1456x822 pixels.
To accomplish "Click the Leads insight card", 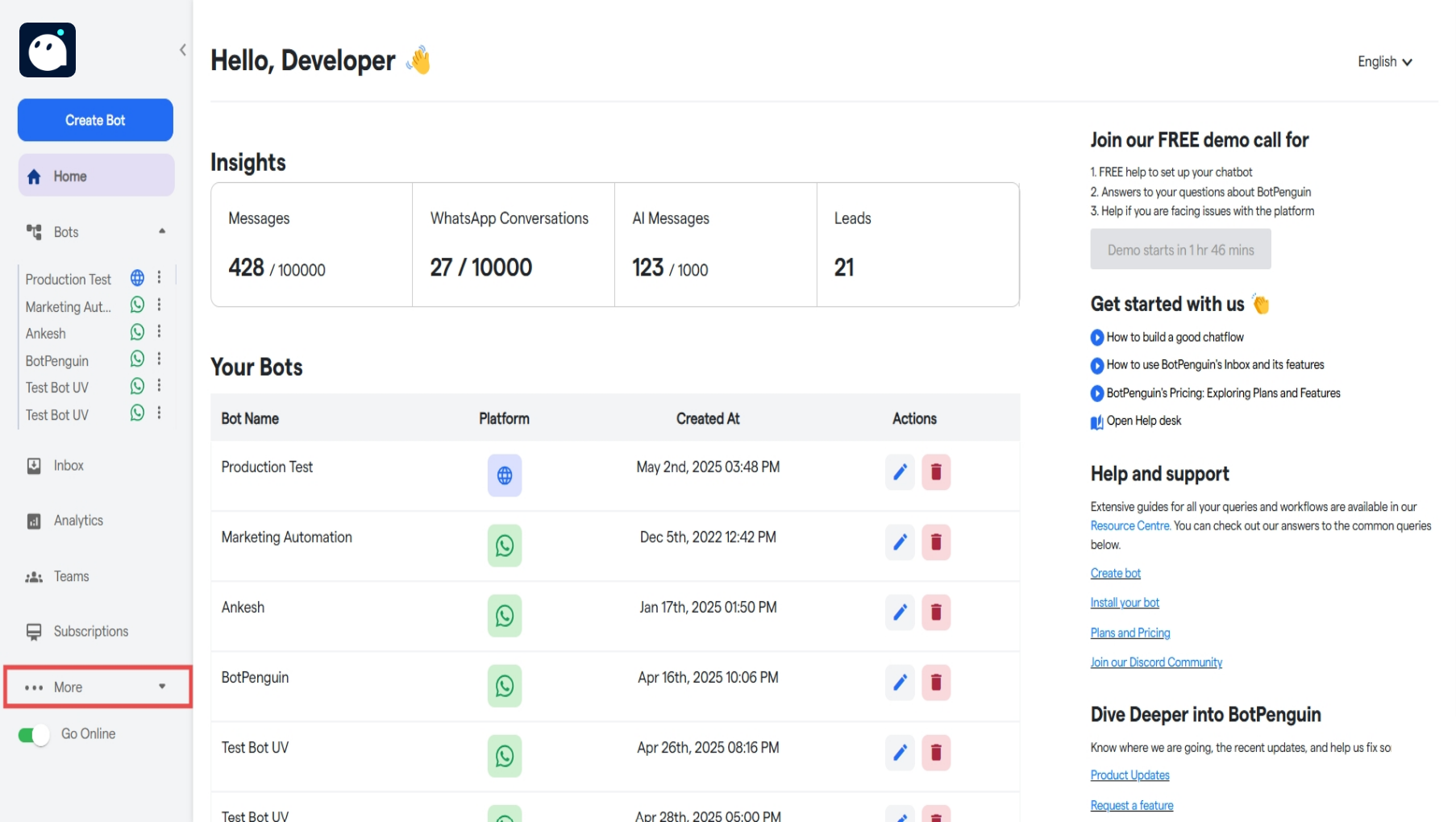I will (918, 245).
